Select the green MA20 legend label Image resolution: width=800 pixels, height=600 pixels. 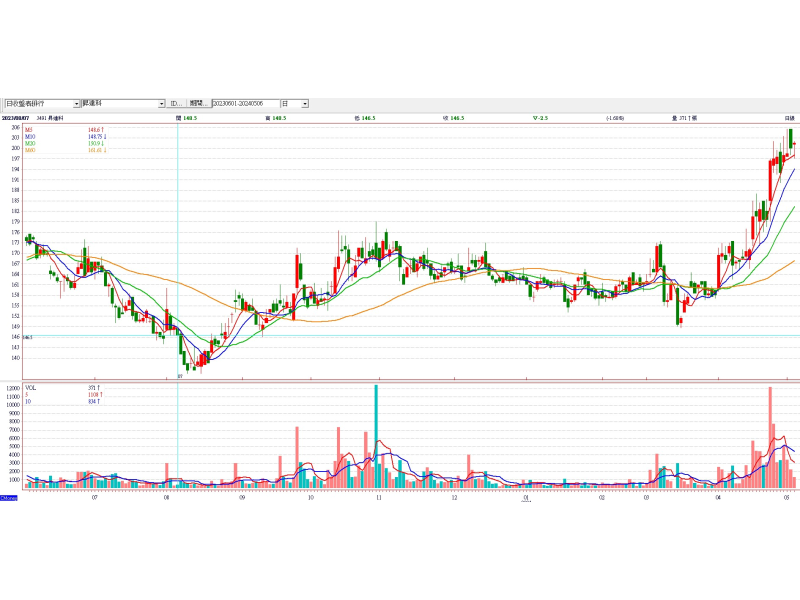point(30,144)
